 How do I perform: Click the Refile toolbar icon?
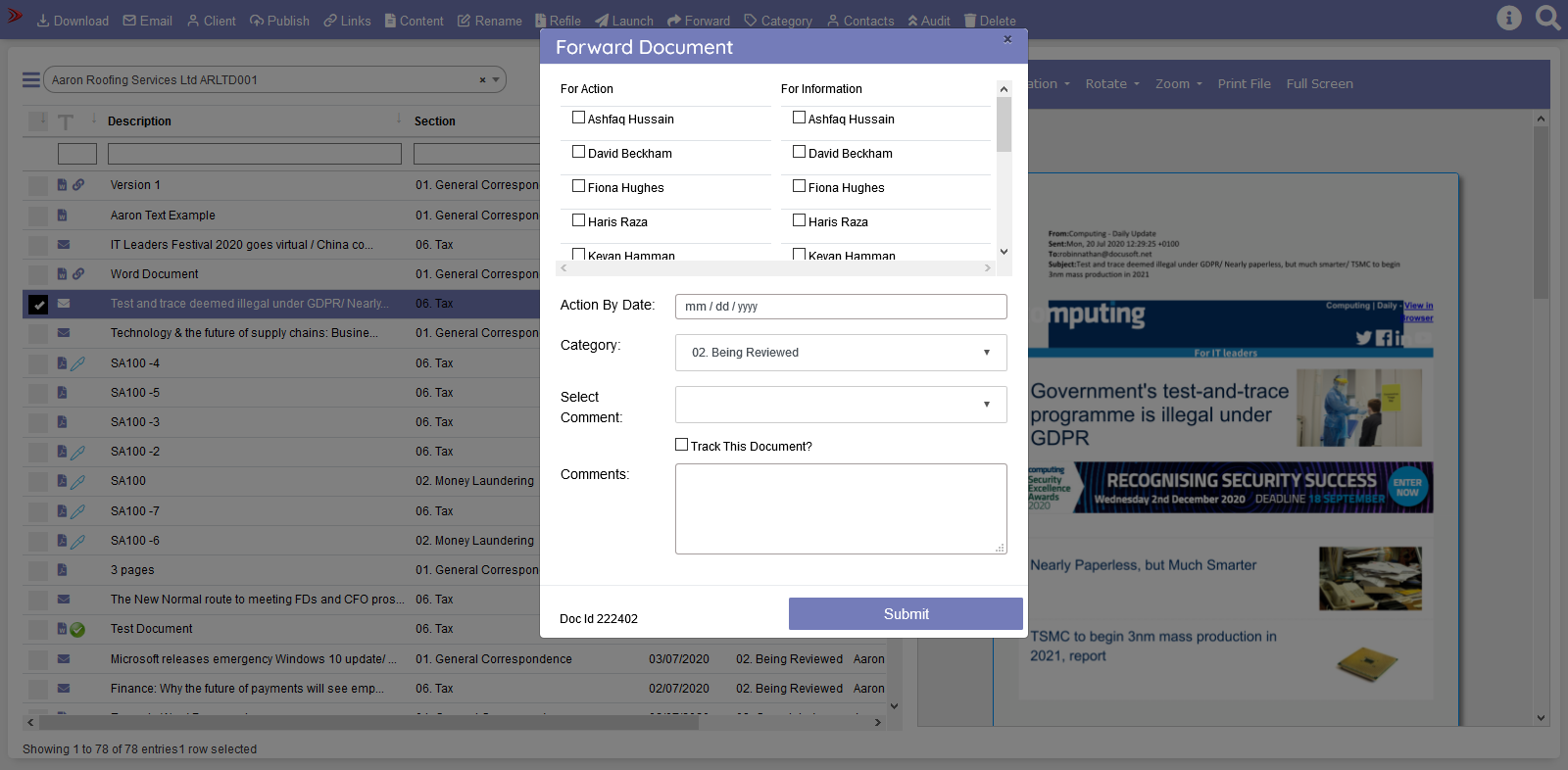tap(541, 21)
